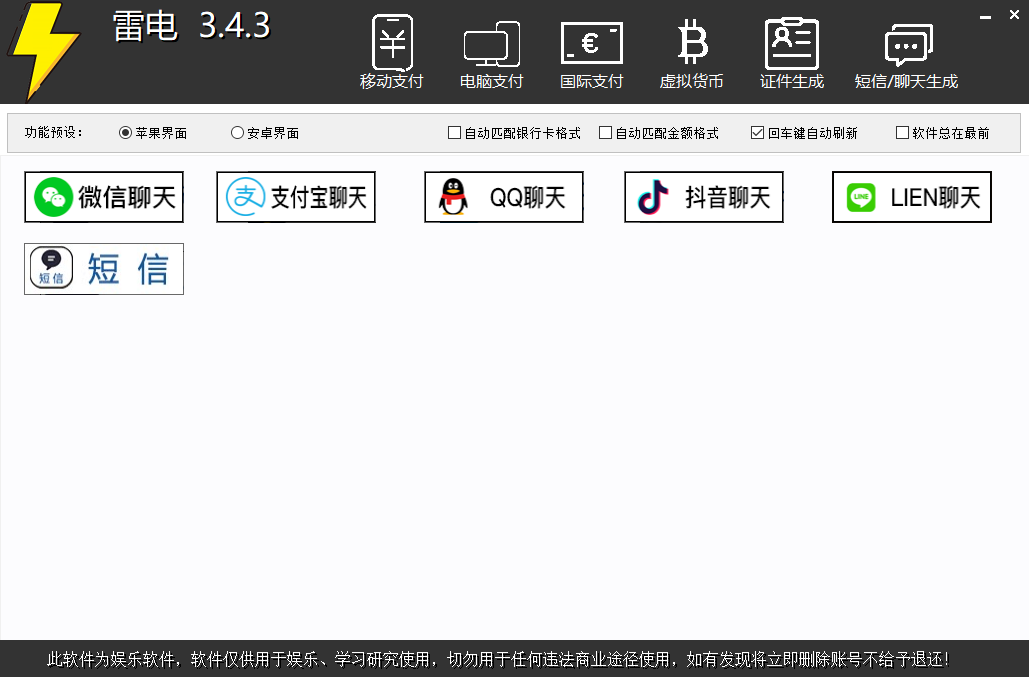Image resolution: width=1029 pixels, height=677 pixels.
Task: Enable 自动匹配金额格式 checkbox
Action: [x=606, y=133]
